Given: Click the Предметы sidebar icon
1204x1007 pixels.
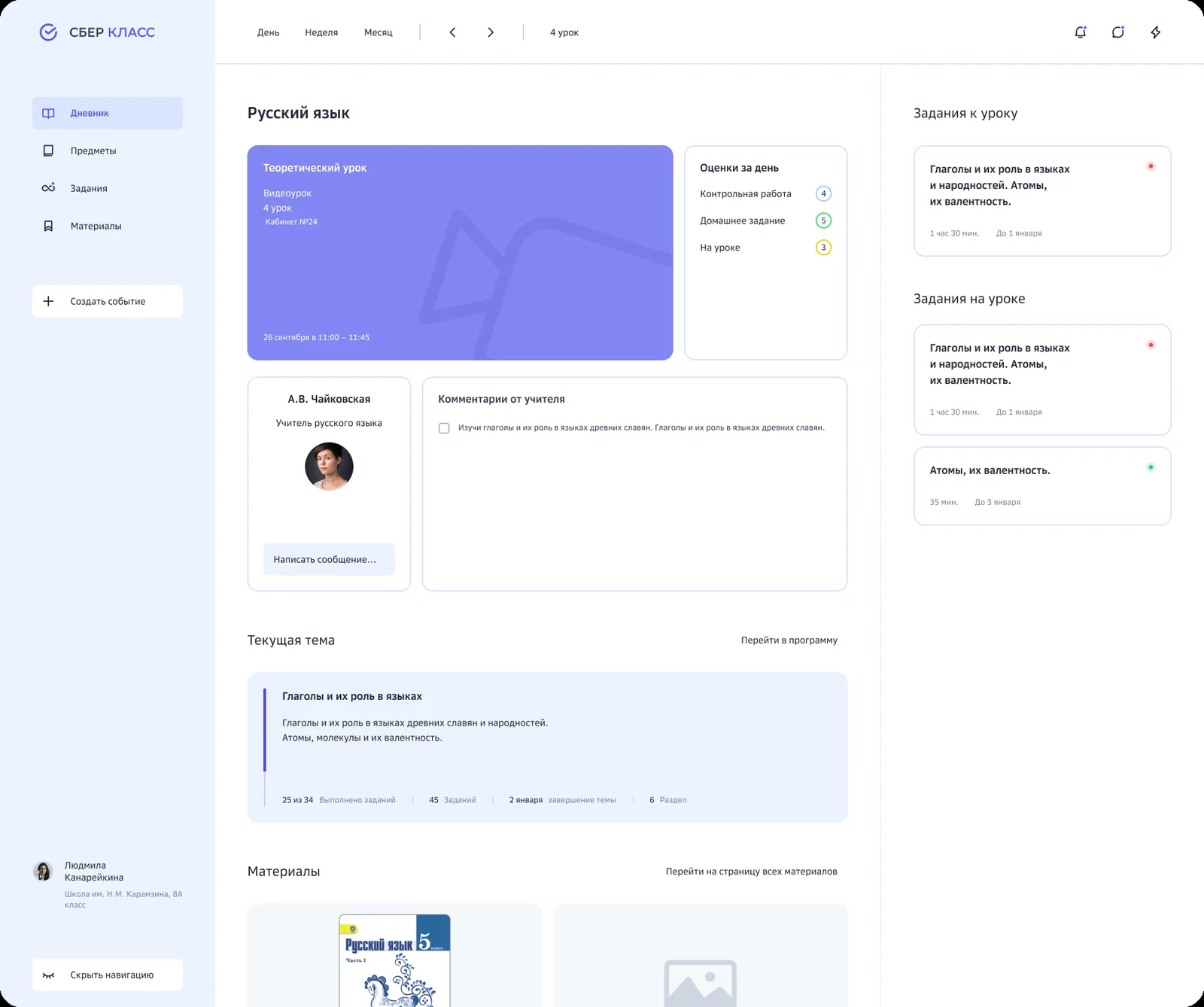Looking at the screenshot, I should coord(48,151).
